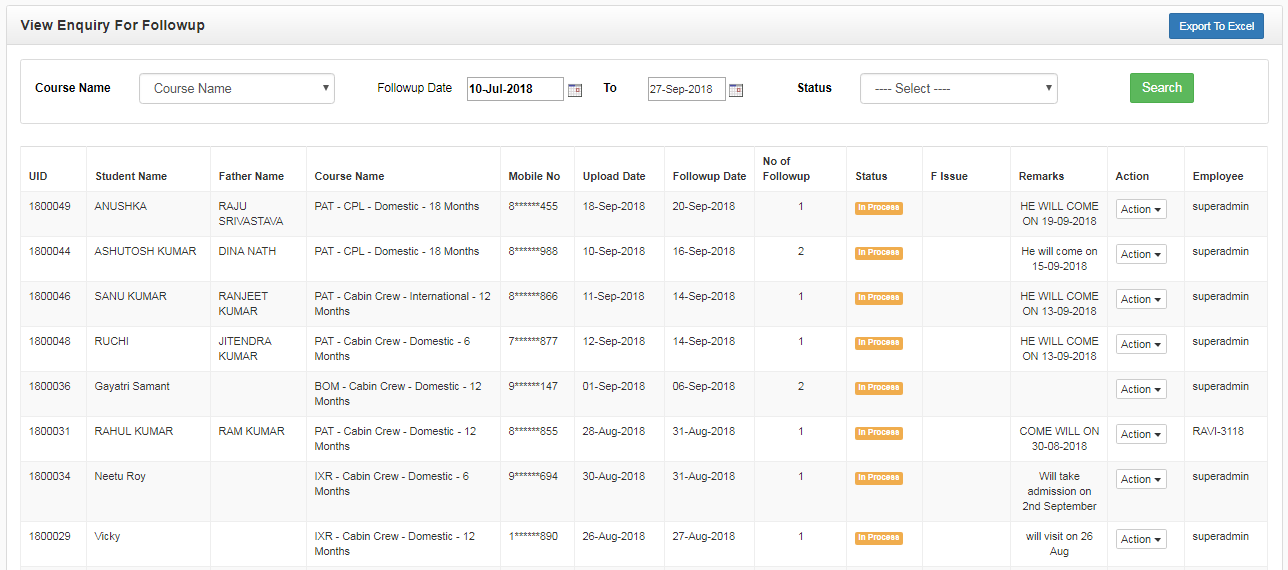Click the Course Name column header
This screenshot has width=1288, height=570.
click(x=349, y=176)
